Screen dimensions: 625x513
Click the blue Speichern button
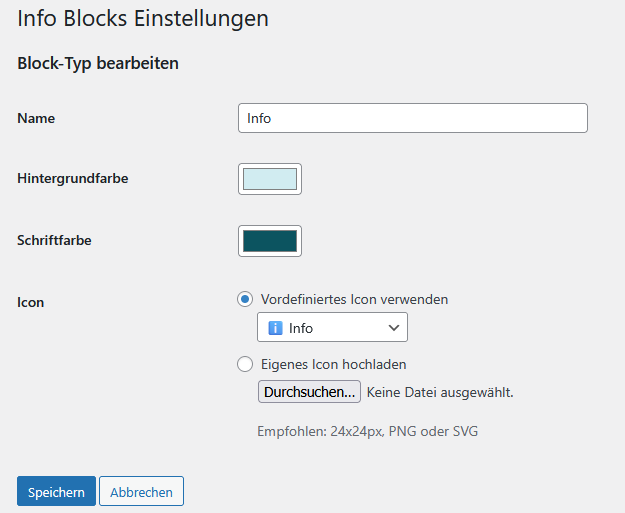pyautogui.click(x=56, y=492)
